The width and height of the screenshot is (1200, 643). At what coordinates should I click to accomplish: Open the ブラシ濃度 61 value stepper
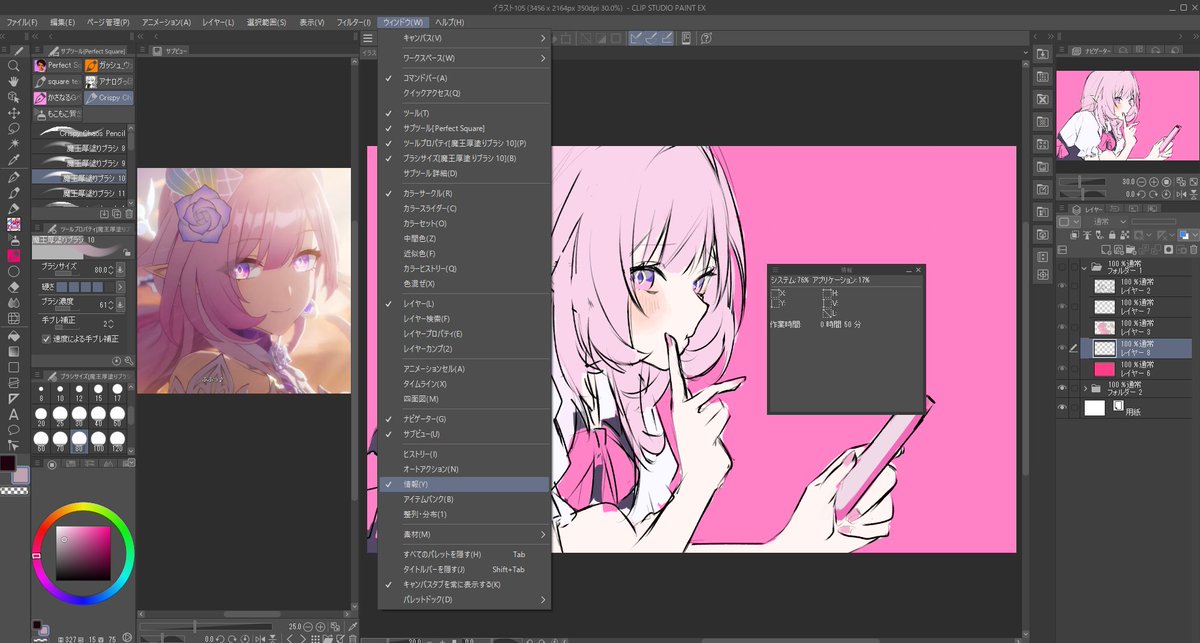[x=112, y=304]
